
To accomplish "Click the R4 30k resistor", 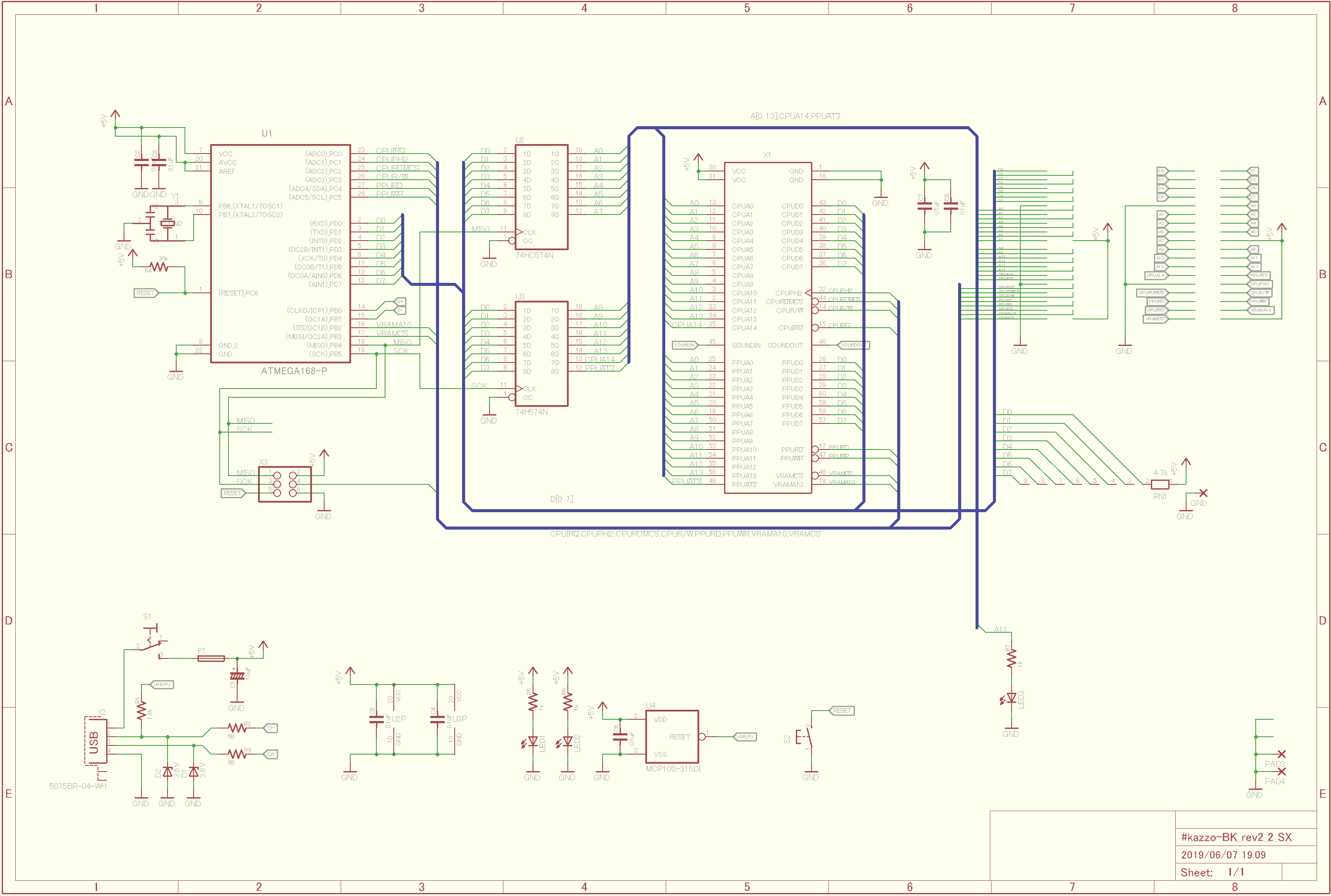I will point(158,267).
